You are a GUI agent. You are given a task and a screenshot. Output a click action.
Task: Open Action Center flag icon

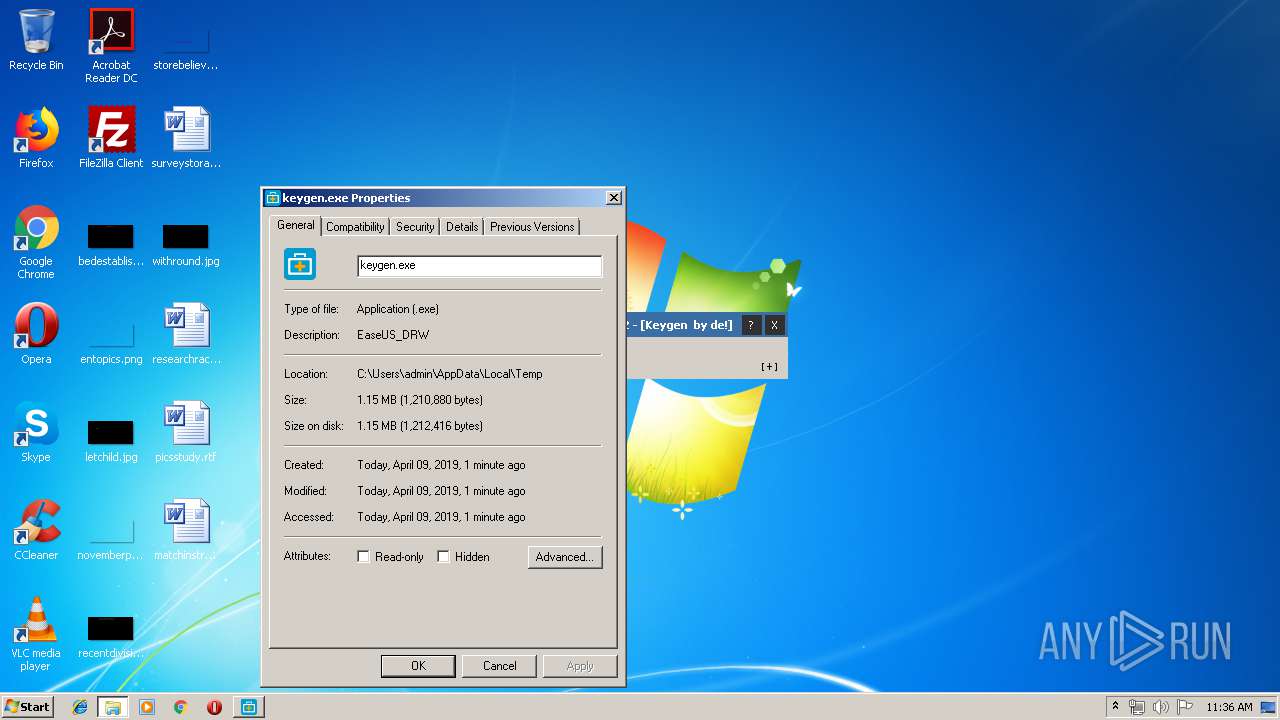point(1184,707)
